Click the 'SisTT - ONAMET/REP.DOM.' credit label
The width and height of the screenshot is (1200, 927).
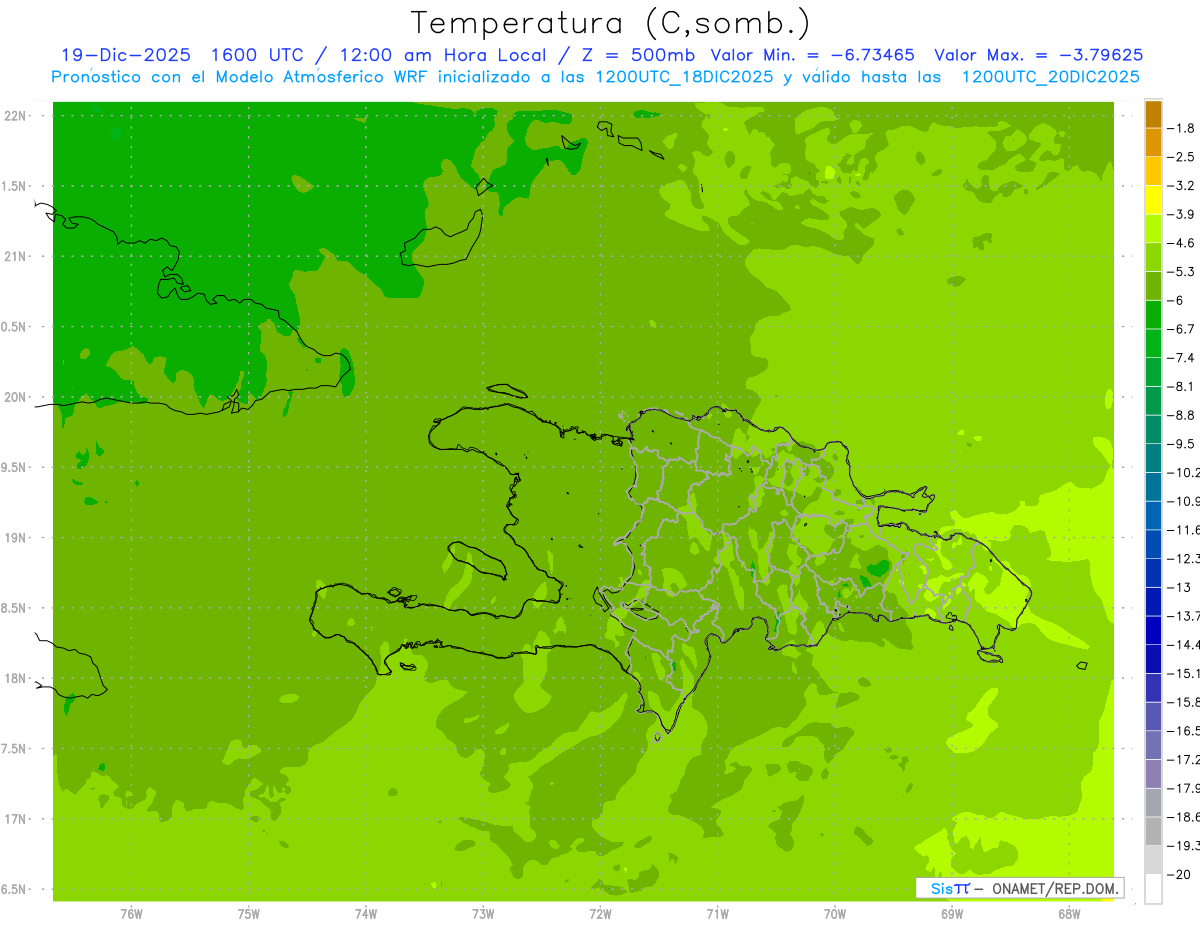(1021, 888)
